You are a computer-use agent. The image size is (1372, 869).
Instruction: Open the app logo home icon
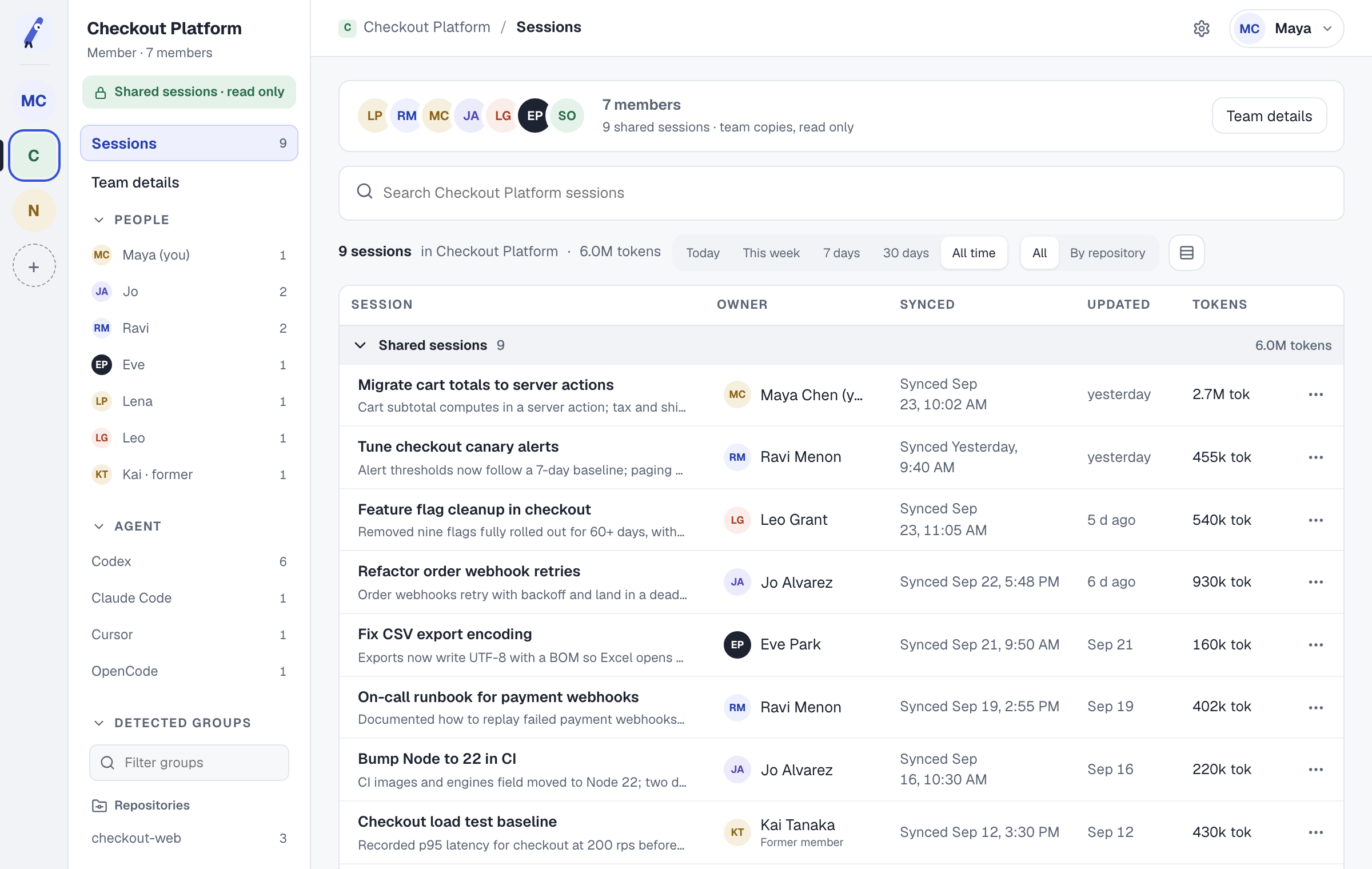click(x=34, y=33)
